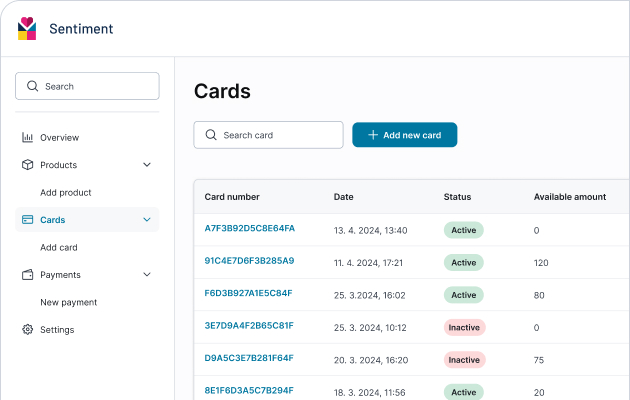Click available amount 75
Viewport: 630px width, 400px height.
click(539, 360)
